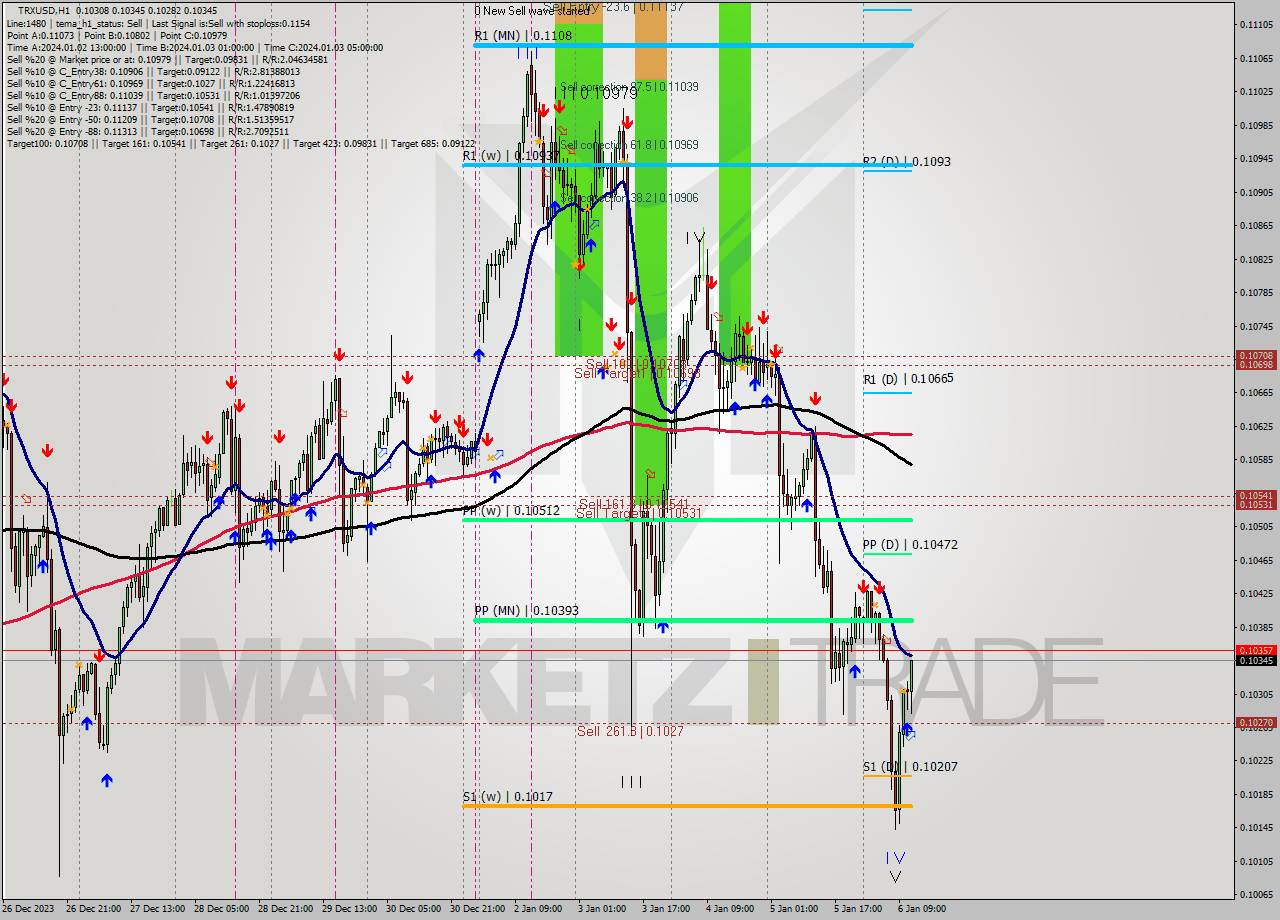1280x920 pixels.
Task: Click the 0.10105 price axis value
Action: (x=1256, y=861)
